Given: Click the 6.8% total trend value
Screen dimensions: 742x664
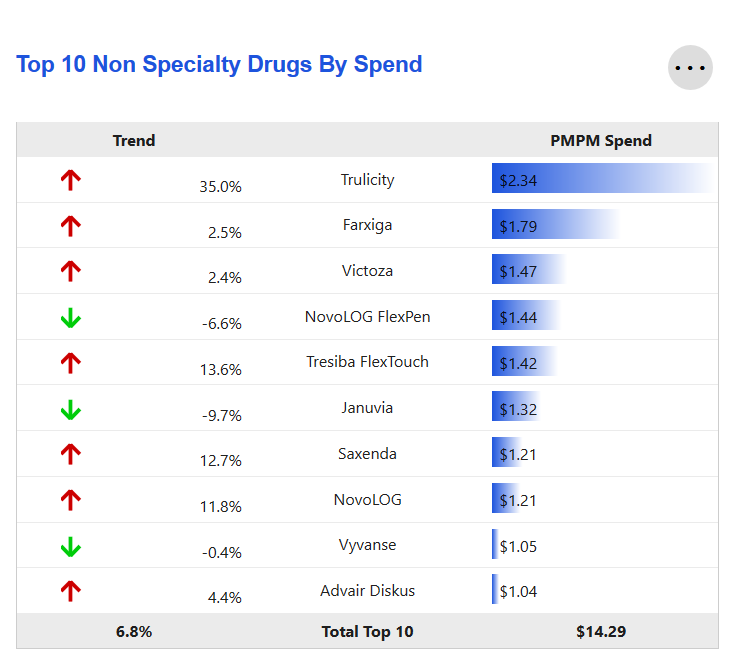Looking at the screenshot, I should (x=134, y=632).
